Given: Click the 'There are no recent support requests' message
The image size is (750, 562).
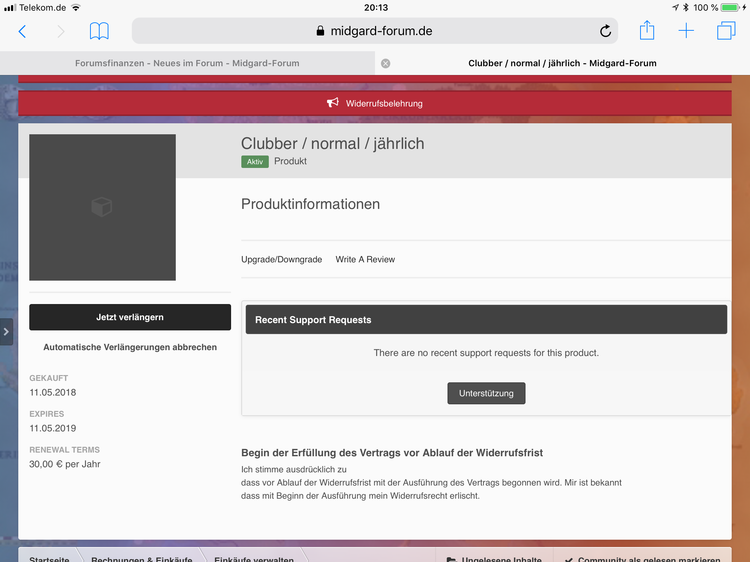Looking at the screenshot, I should click(486, 353).
